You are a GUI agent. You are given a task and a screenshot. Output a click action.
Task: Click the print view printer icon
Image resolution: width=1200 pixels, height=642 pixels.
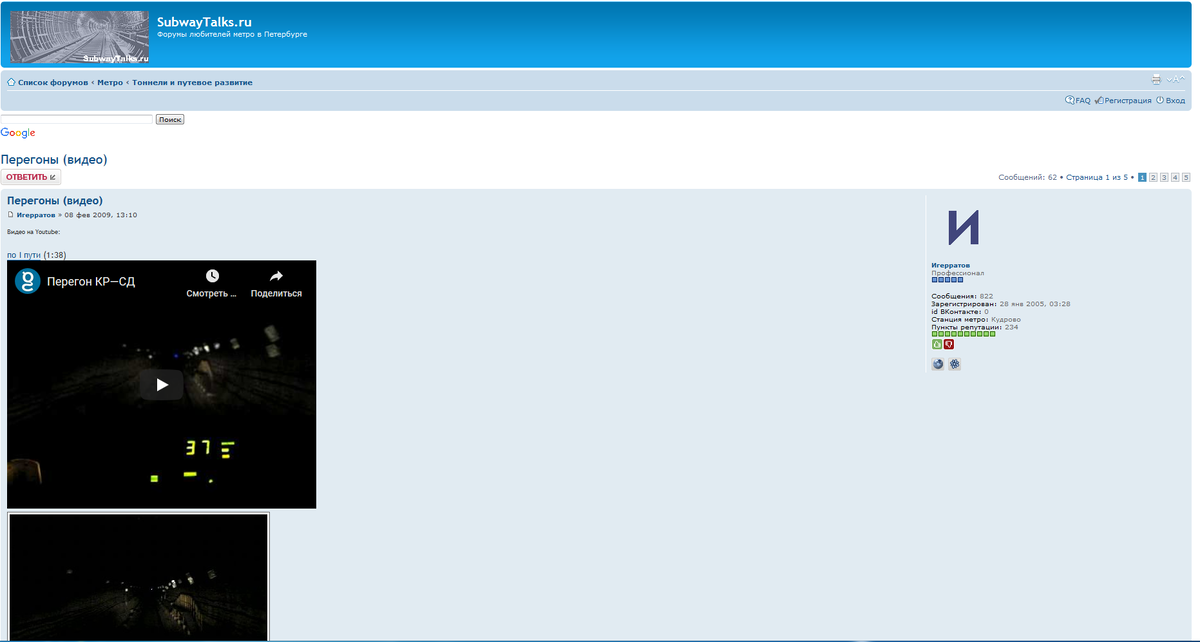(1156, 79)
